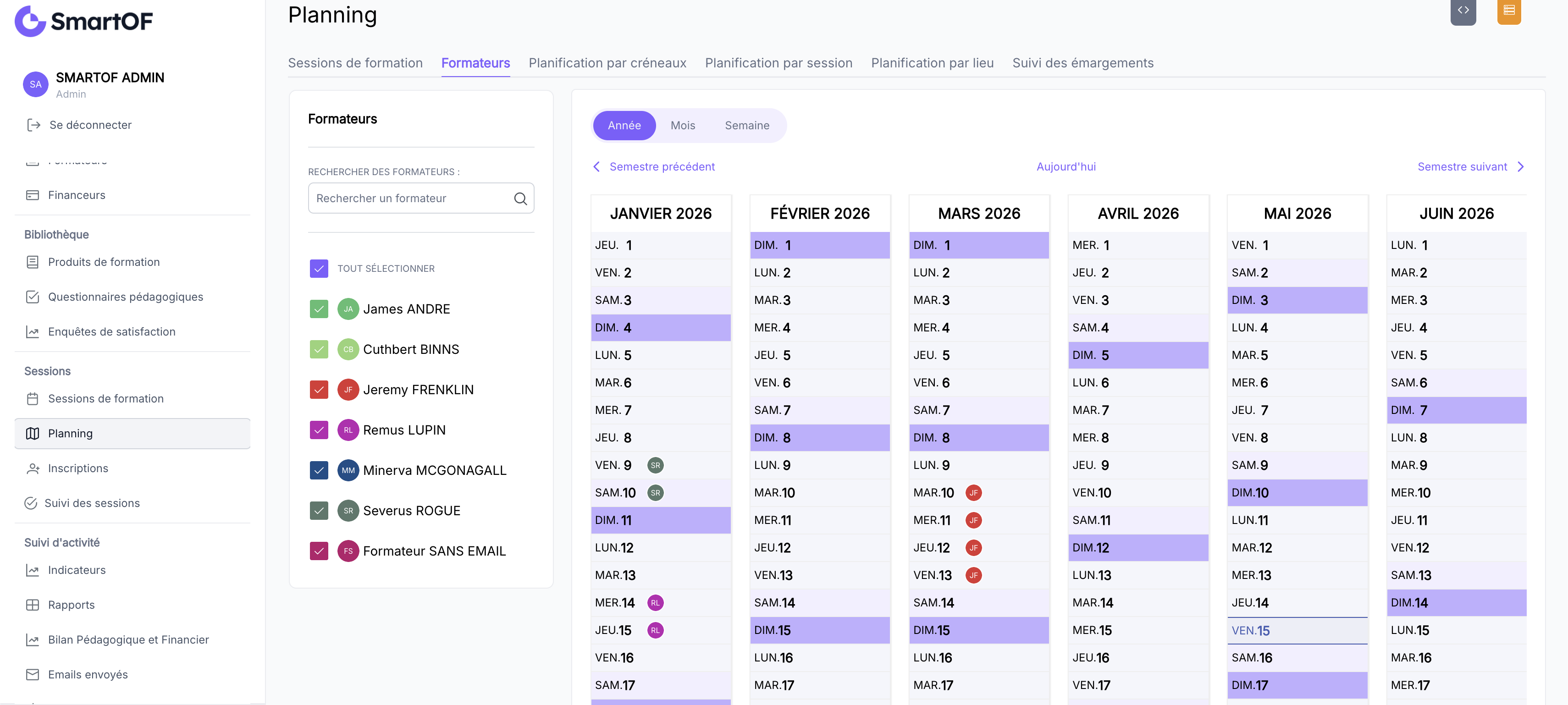The height and width of the screenshot is (705, 1568).
Task: Click the search magnifier icon
Action: pos(520,198)
